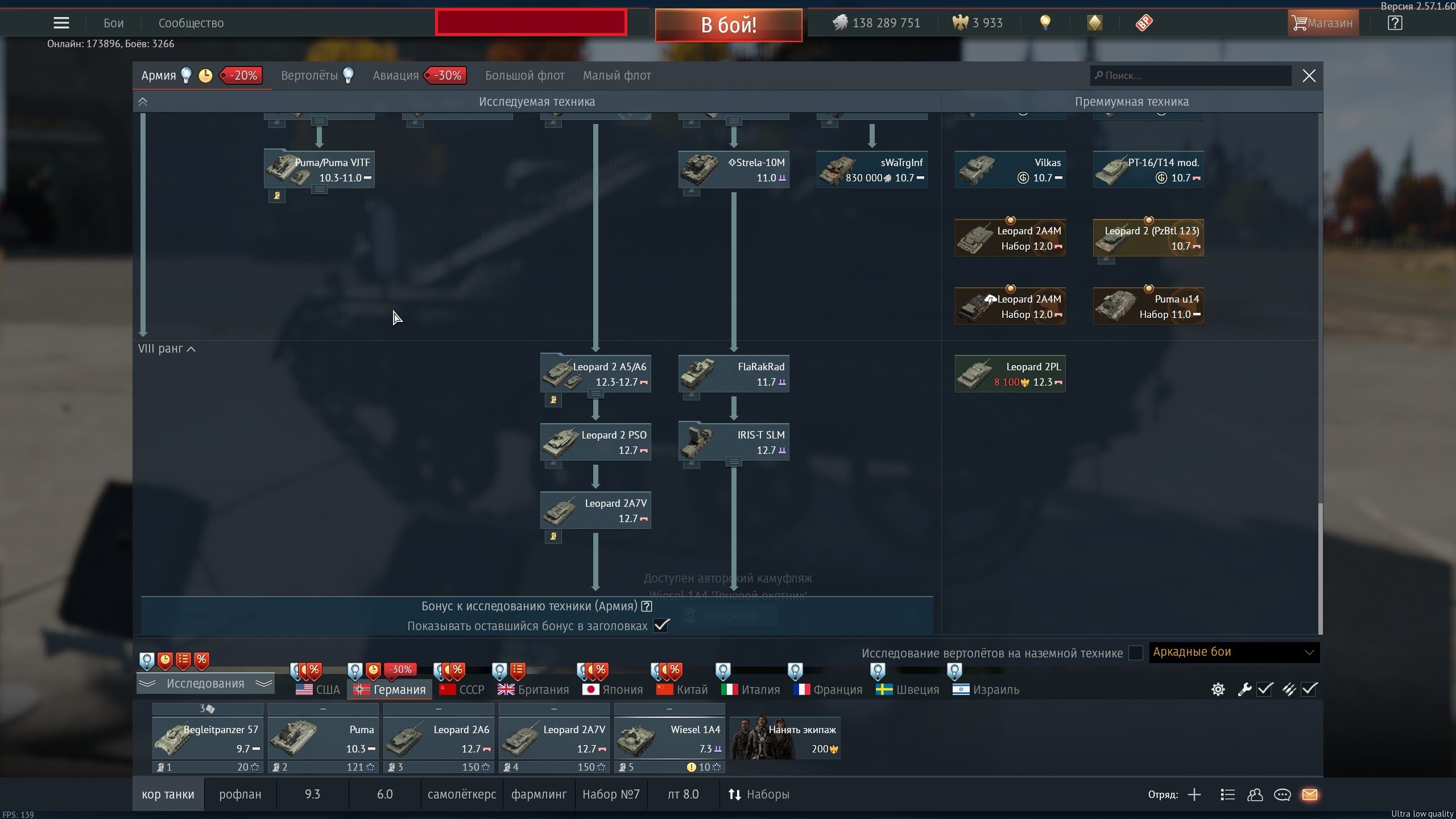
Task: Open the Аркадные бои game mode dropdown
Action: [1234, 652]
